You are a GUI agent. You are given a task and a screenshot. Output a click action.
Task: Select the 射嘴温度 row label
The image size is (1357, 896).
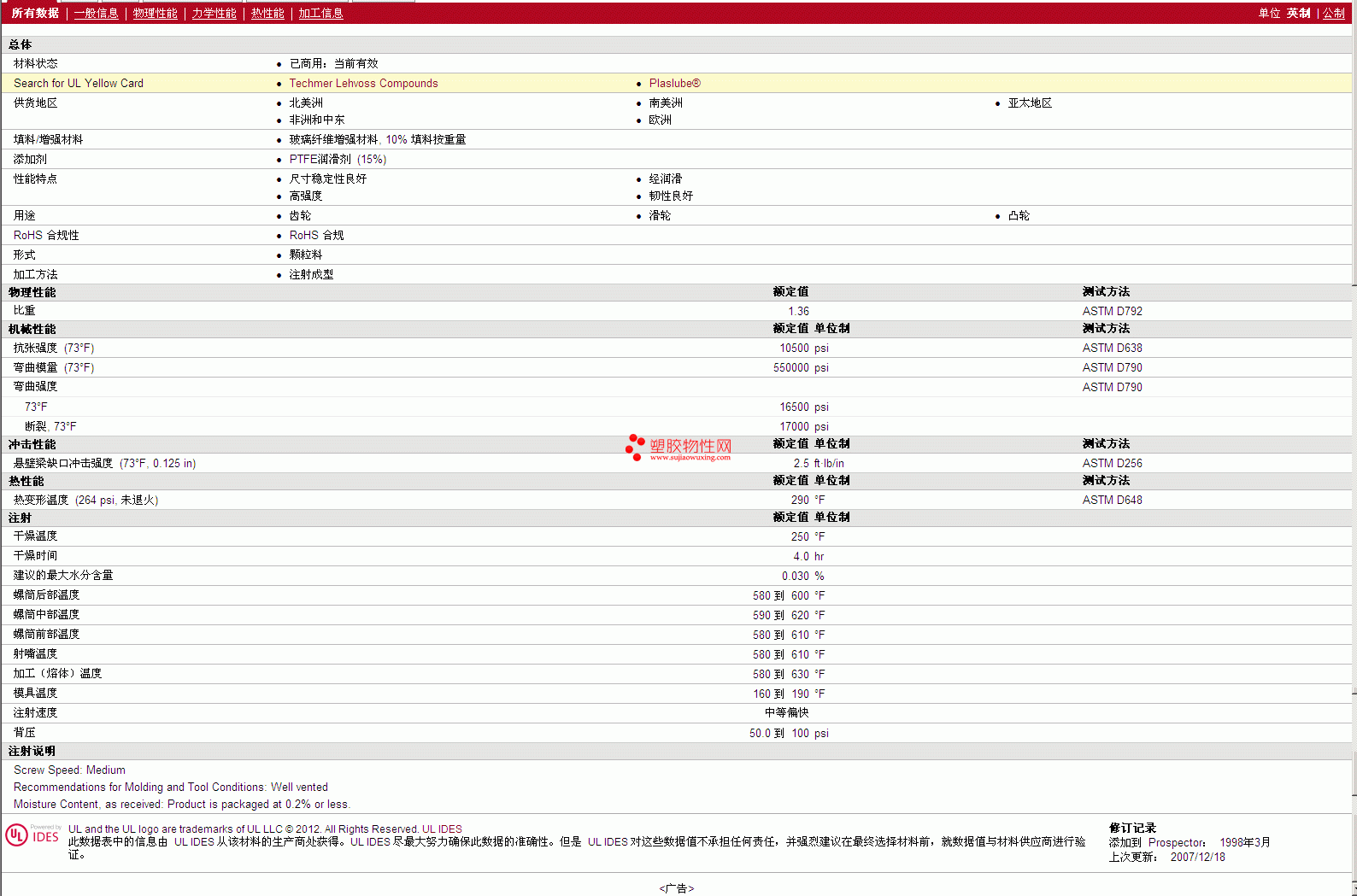coord(35,654)
